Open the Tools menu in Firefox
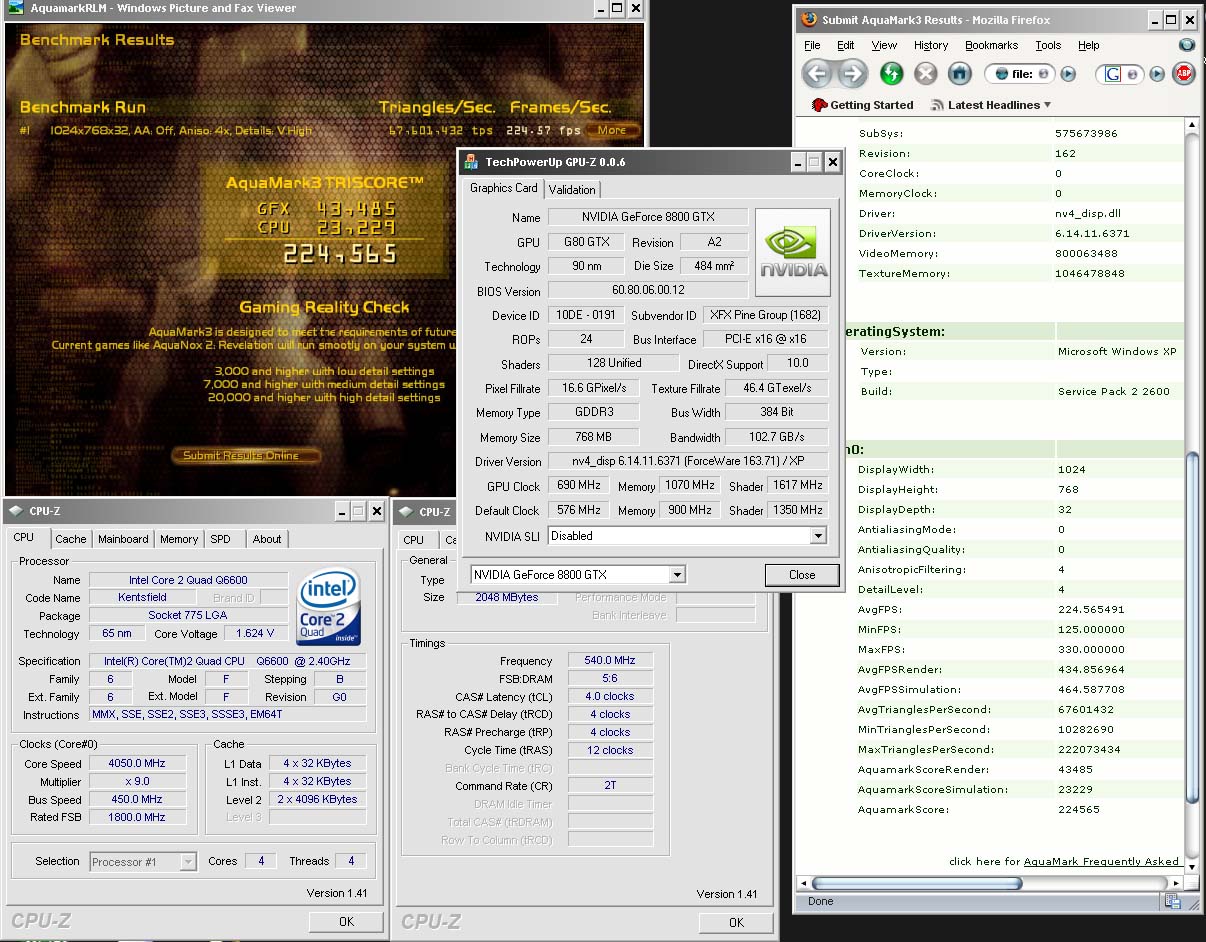The height and width of the screenshot is (942, 1206). coord(1048,45)
